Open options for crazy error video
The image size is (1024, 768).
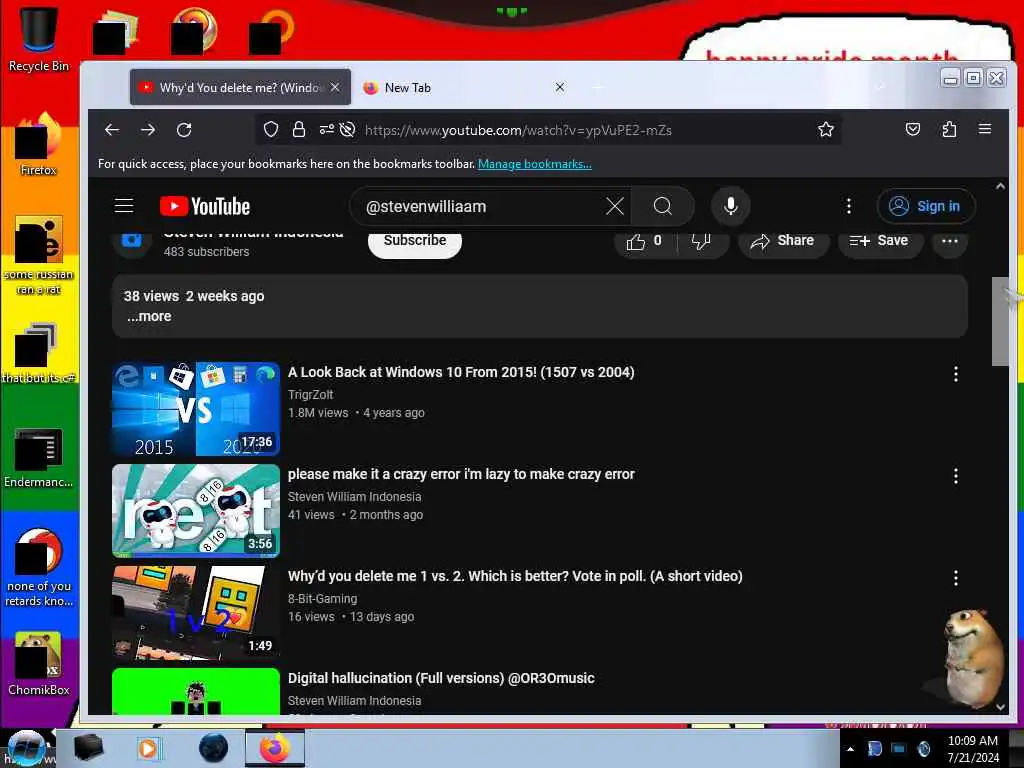tap(955, 476)
